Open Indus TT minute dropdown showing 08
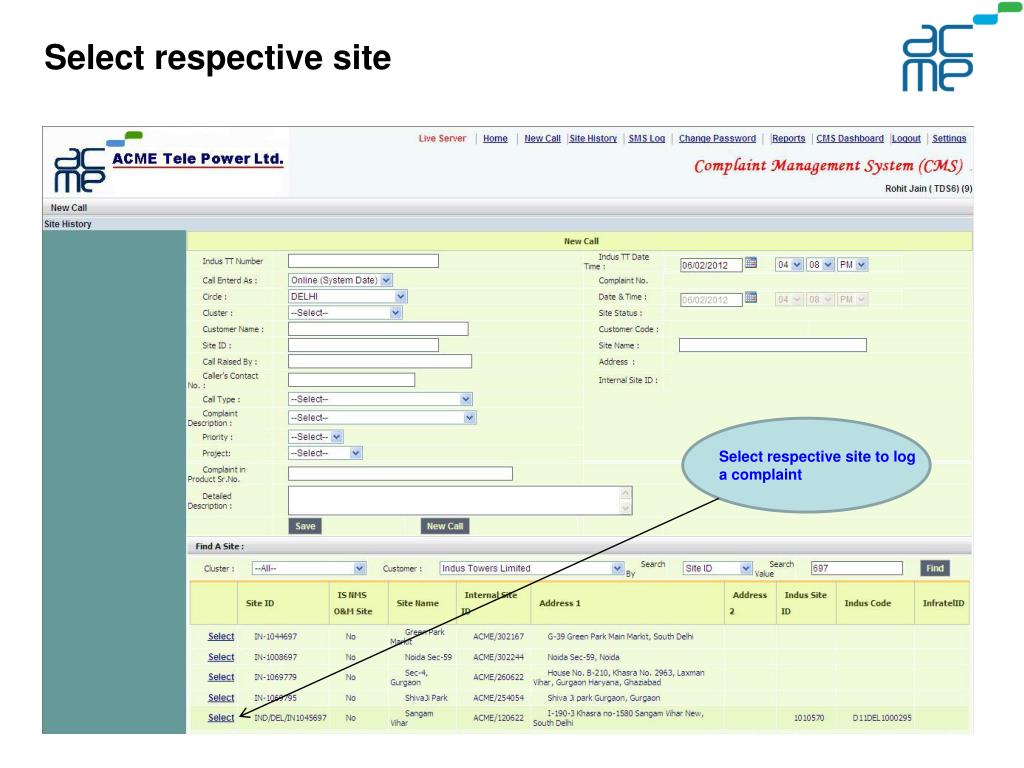The image size is (1024, 768). pos(820,265)
